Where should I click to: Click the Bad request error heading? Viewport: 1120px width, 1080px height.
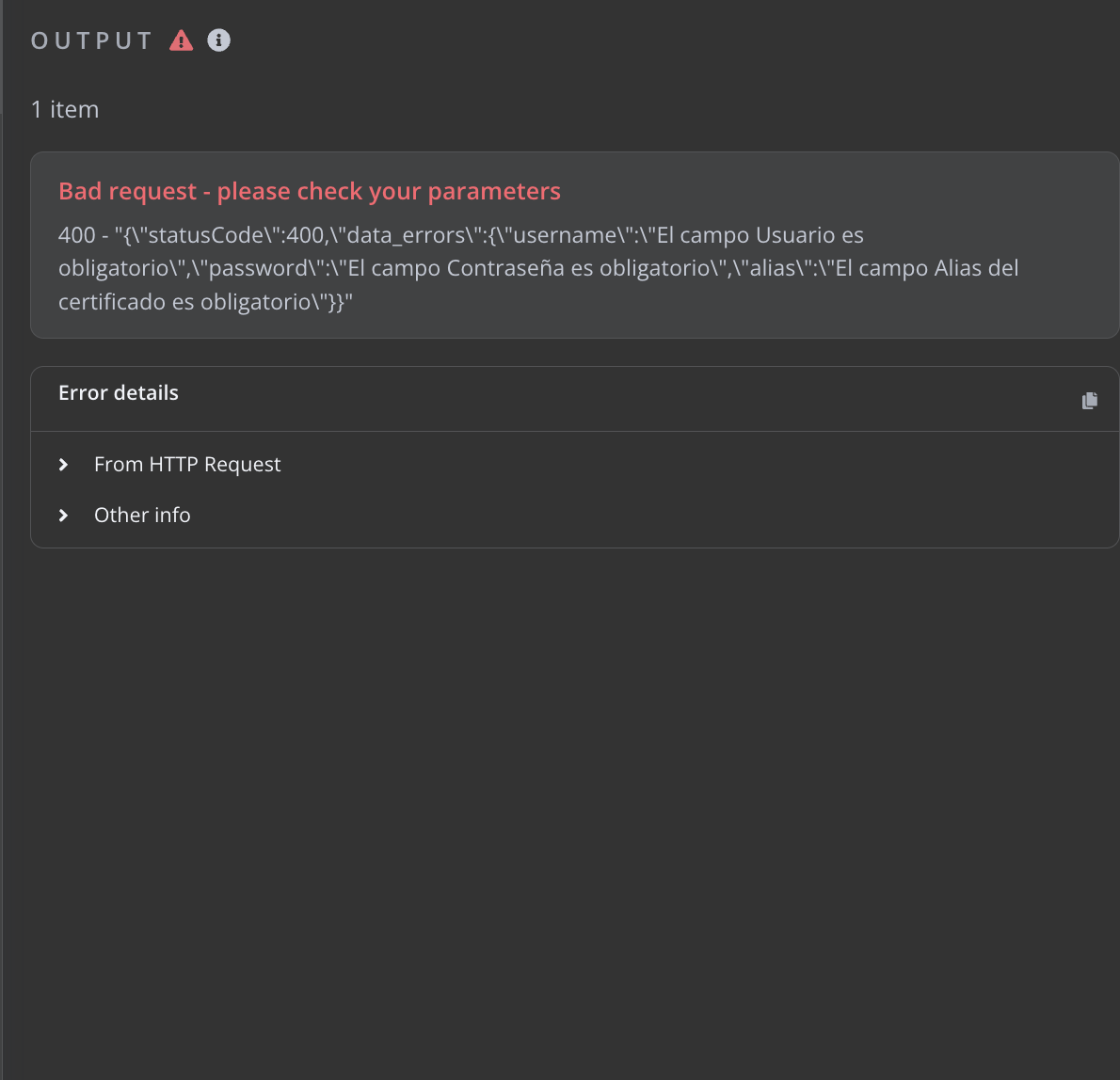309,191
